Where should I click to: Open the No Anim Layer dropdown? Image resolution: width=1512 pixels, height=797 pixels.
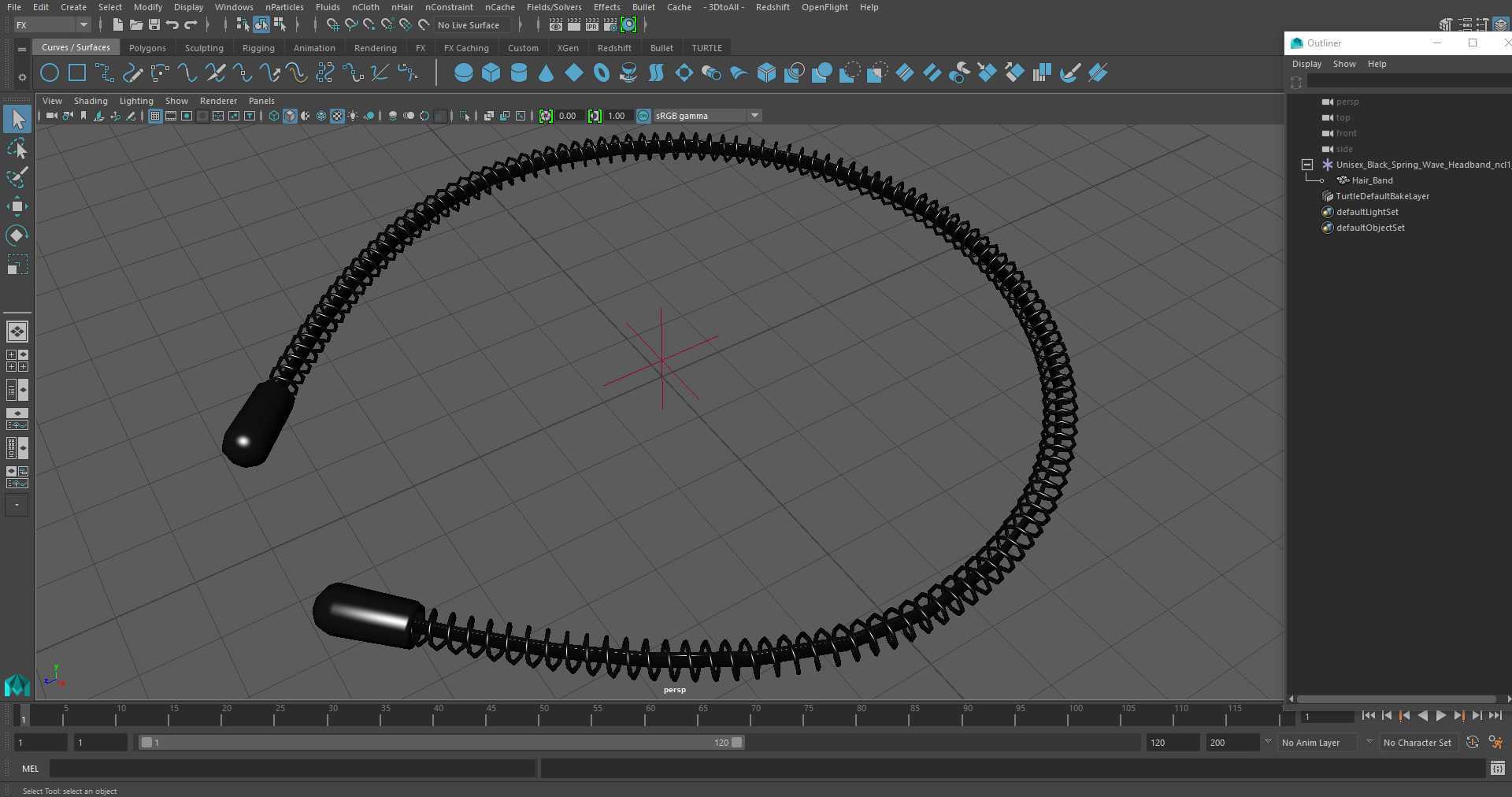click(x=1317, y=742)
